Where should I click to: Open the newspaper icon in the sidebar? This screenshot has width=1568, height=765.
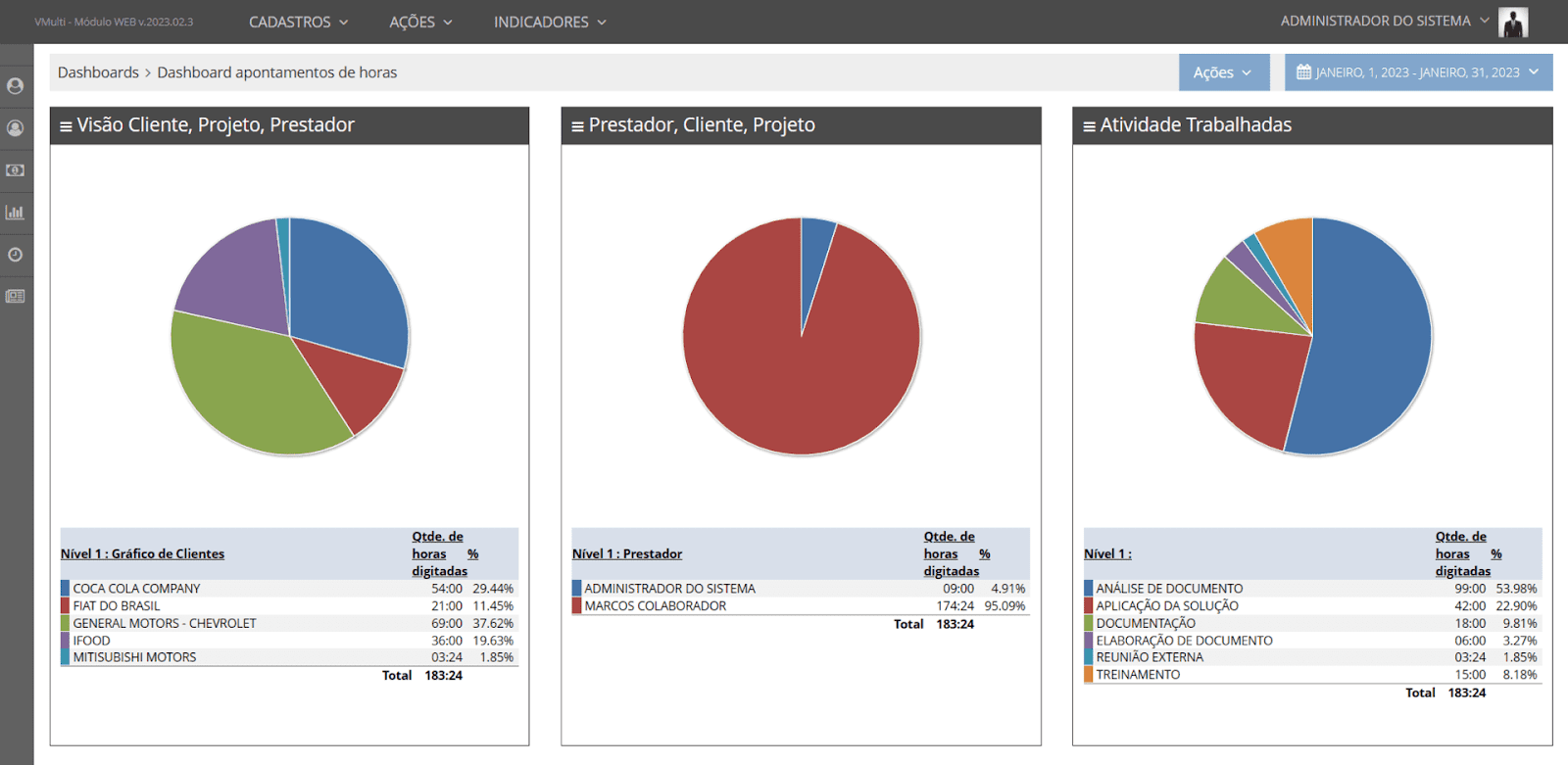pos(15,296)
